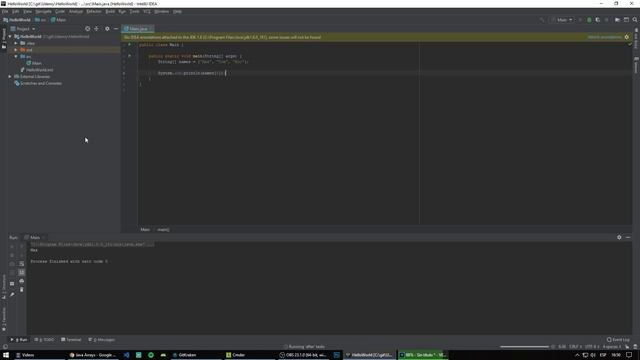Open Run panel settings gear
The height and width of the screenshot is (360, 640).
(619, 237)
